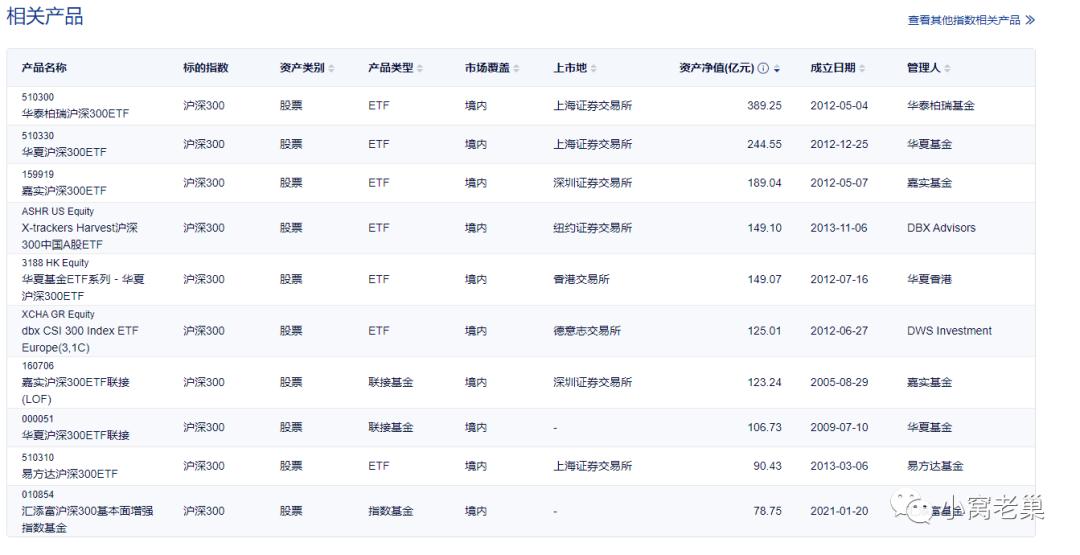Click net asset value 125.01
The image size is (1080, 555).
pyautogui.click(x=765, y=331)
